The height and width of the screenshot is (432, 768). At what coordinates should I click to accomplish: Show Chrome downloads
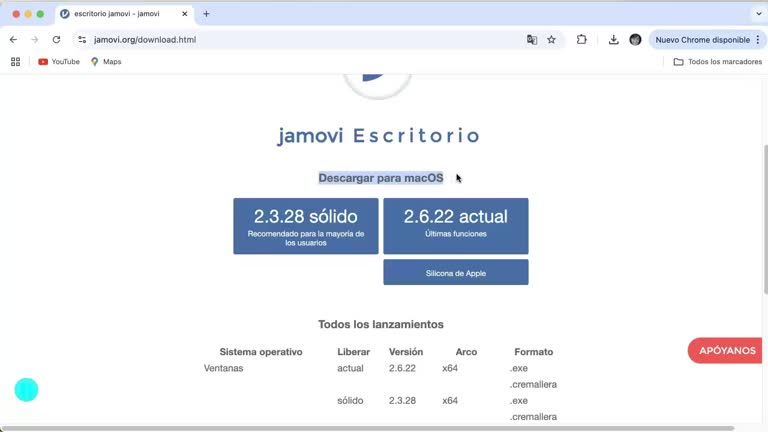613,40
